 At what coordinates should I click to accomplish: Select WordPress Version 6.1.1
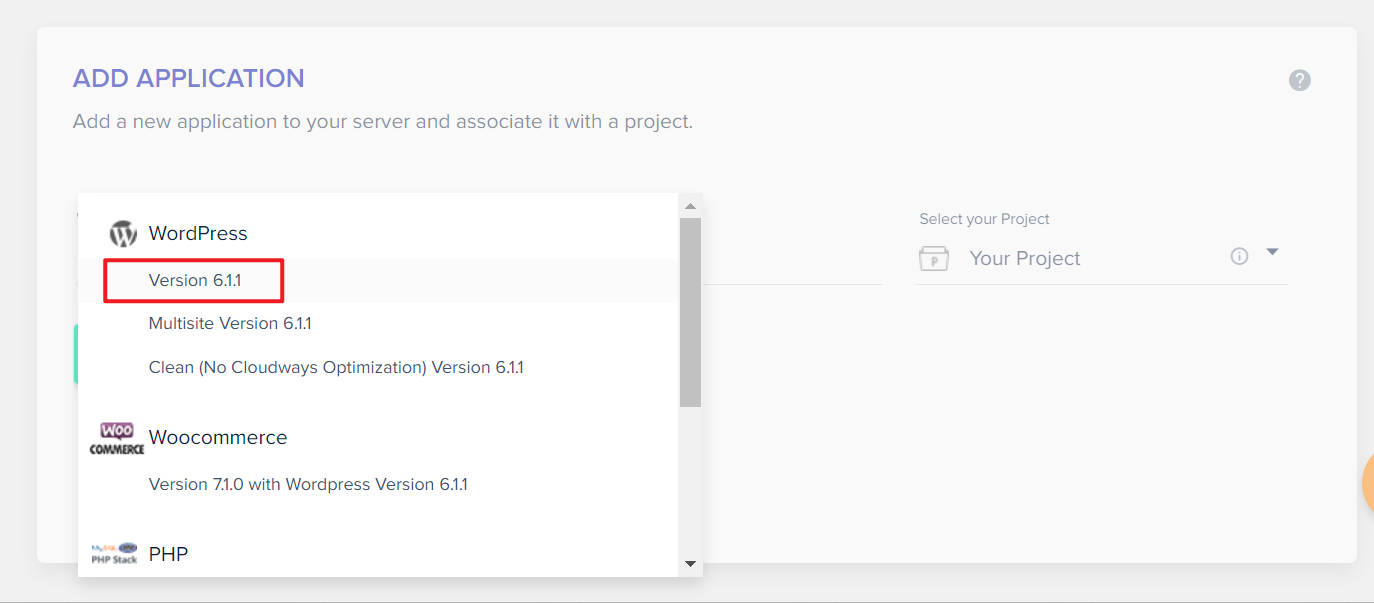(378, 281)
